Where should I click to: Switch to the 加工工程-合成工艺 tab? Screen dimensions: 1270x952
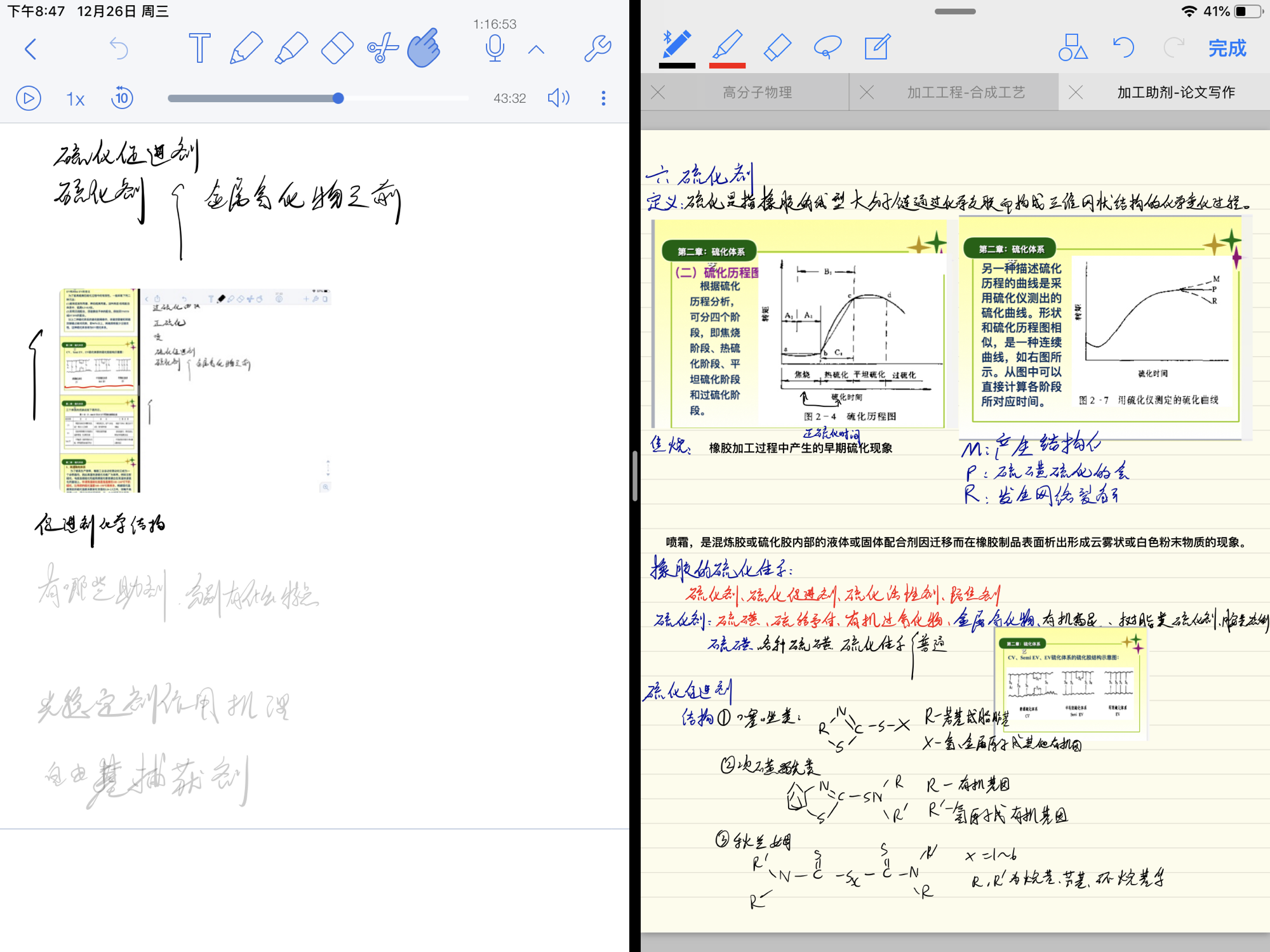[965, 93]
